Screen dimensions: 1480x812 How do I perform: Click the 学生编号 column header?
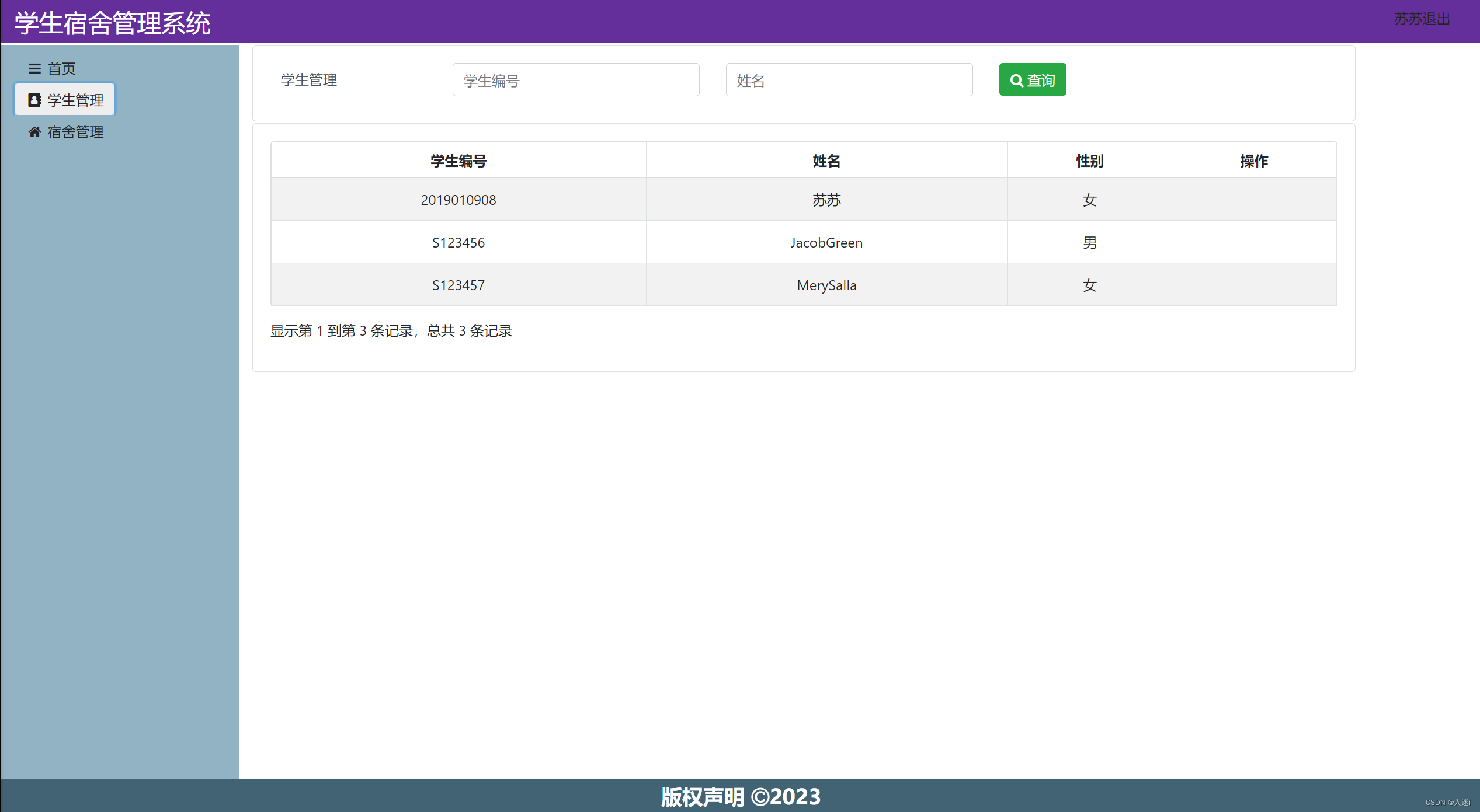click(458, 161)
